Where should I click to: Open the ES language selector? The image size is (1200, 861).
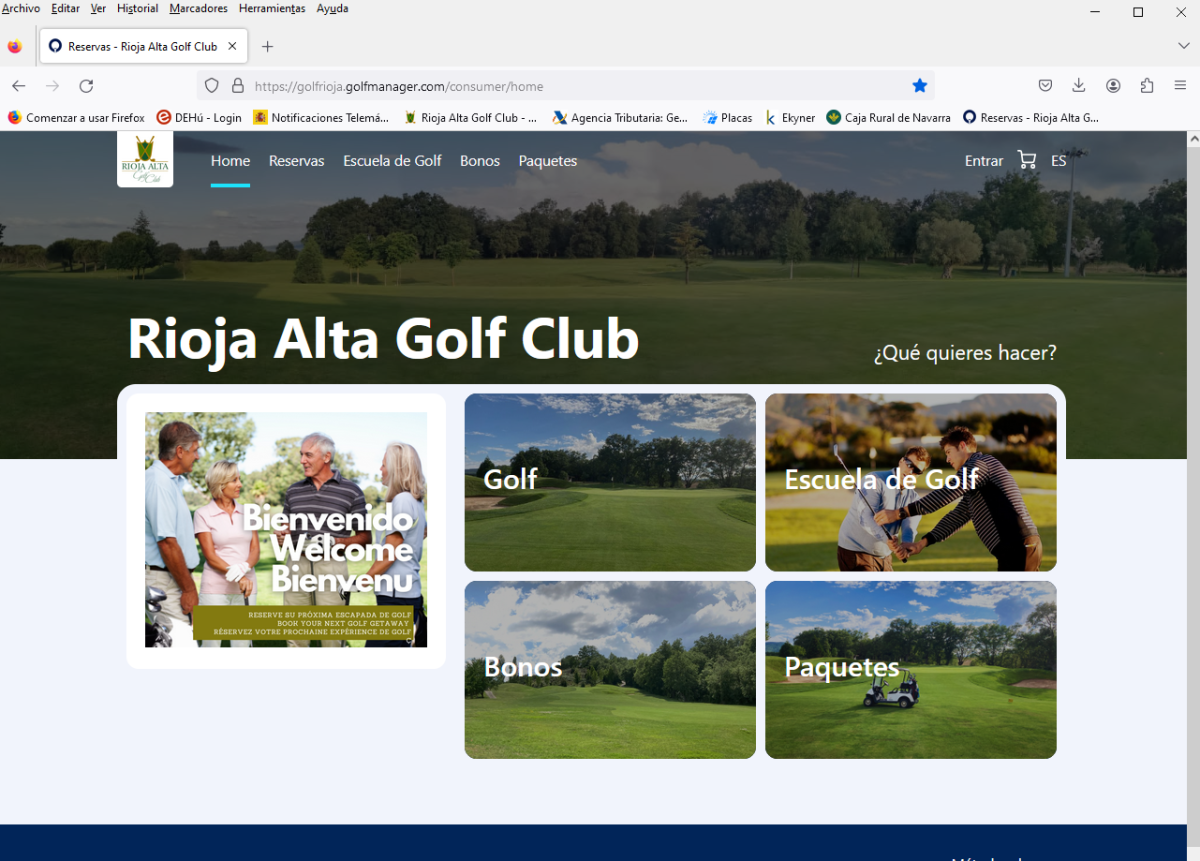(x=1058, y=161)
